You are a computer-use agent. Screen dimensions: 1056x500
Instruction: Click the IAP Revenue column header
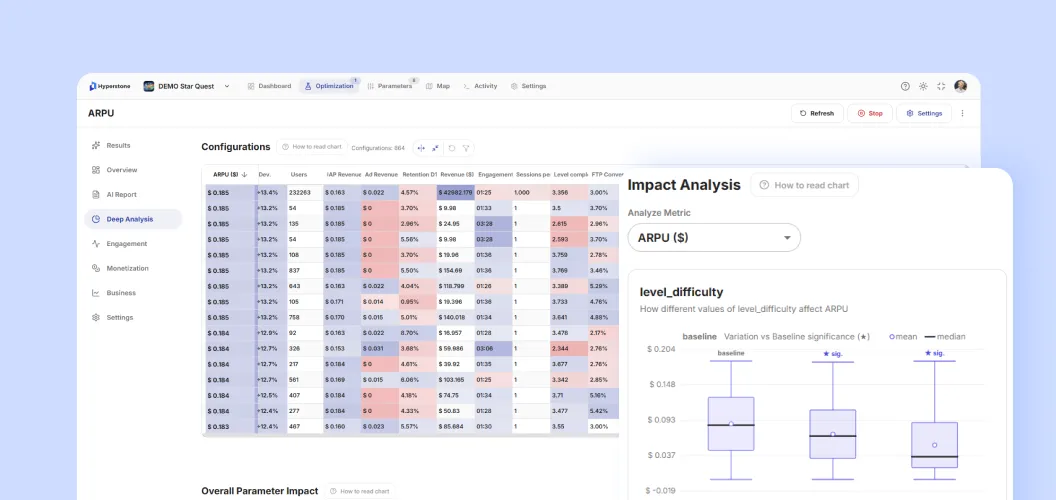pyautogui.click(x=343, y=175)
